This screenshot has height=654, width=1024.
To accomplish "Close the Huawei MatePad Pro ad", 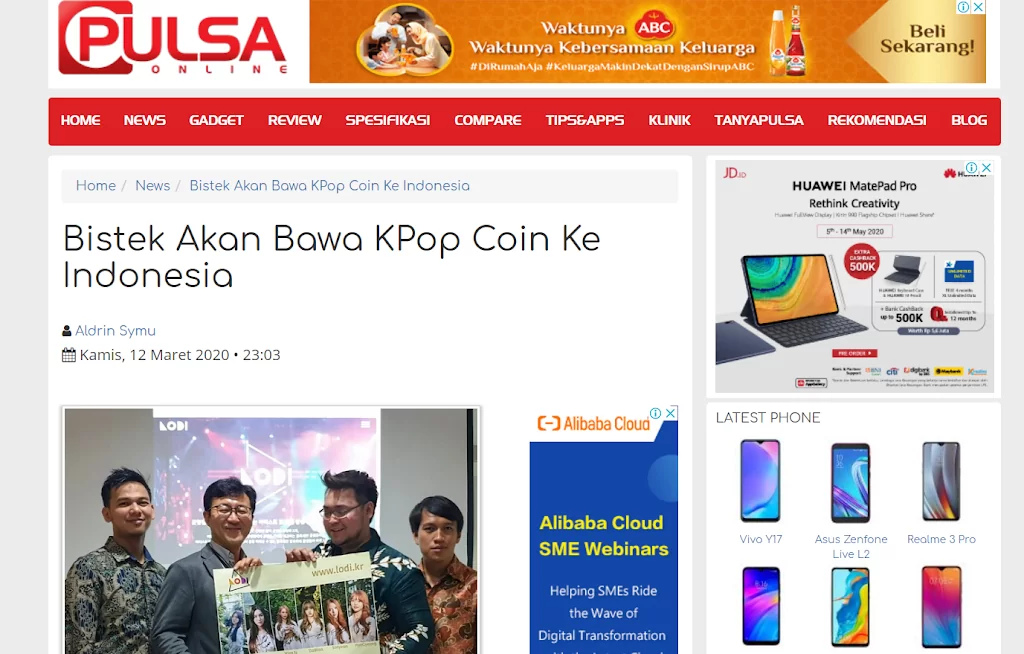I will point(987,168).
